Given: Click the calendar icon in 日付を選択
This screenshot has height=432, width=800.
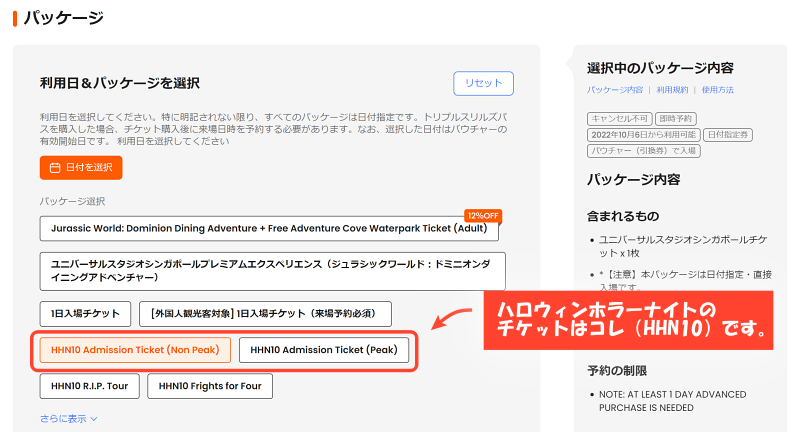Looking at the screenshot, I should coord(55,167).
